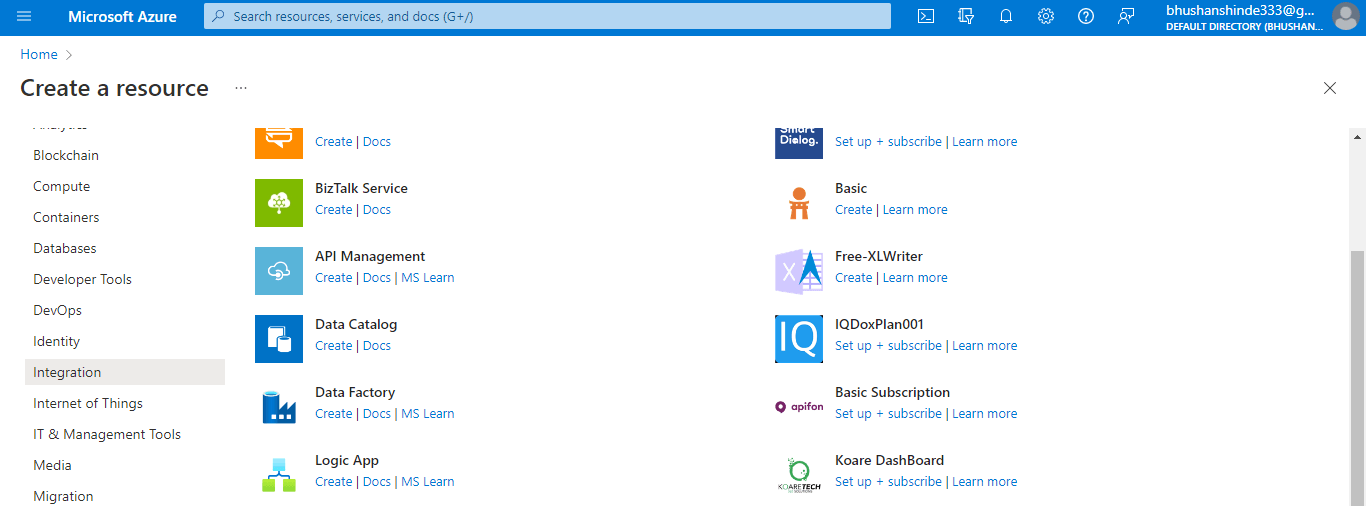Open the portal hamburger menu
Viewport: 1366px width, 506px height.
(24, 16)
